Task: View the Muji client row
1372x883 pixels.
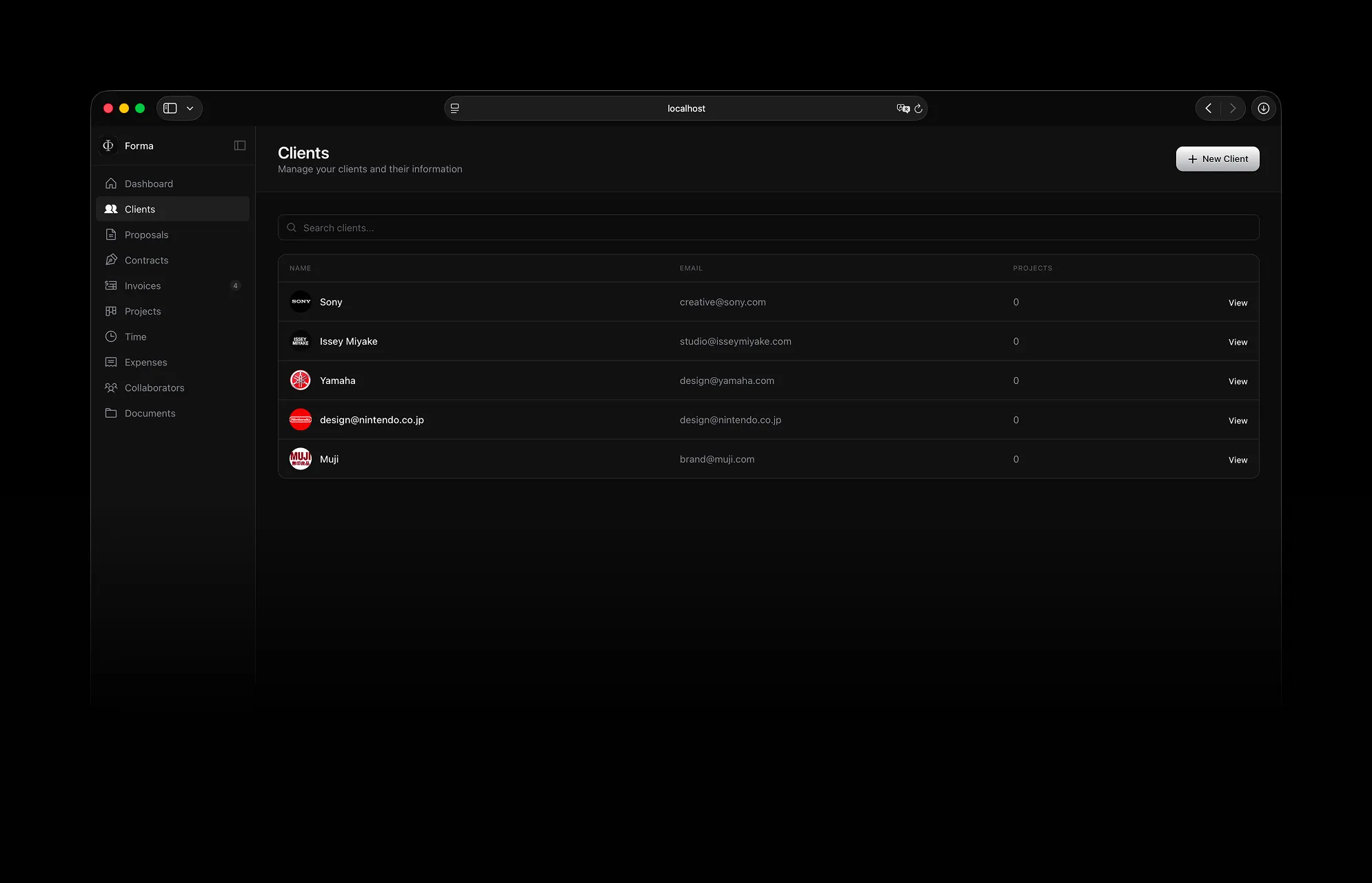Action: [1238, 460]
